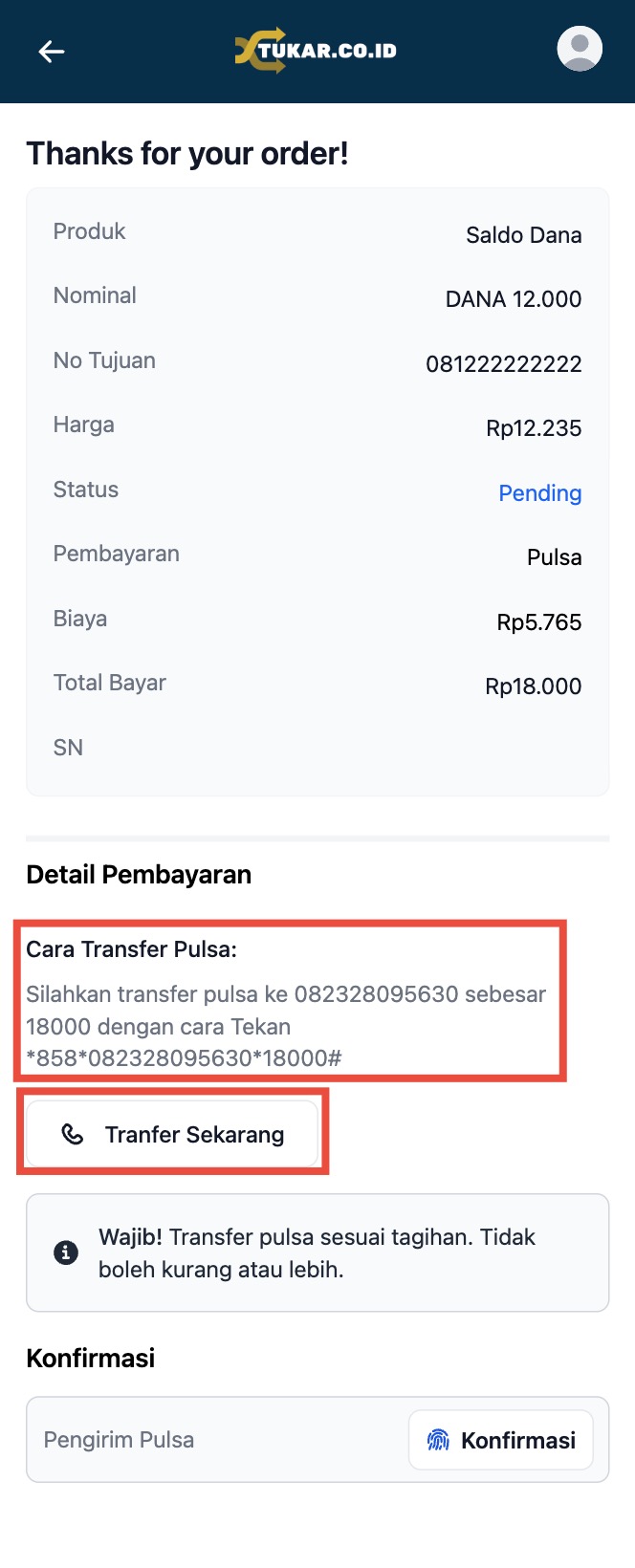Select the destination number 081222222222

coord(503,364)
